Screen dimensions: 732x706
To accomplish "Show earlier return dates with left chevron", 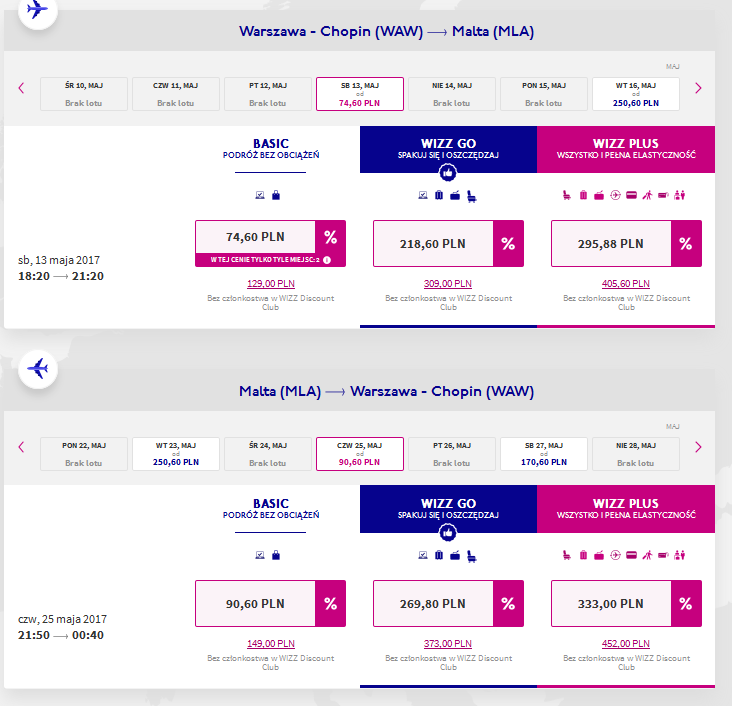I will [21, 447].
